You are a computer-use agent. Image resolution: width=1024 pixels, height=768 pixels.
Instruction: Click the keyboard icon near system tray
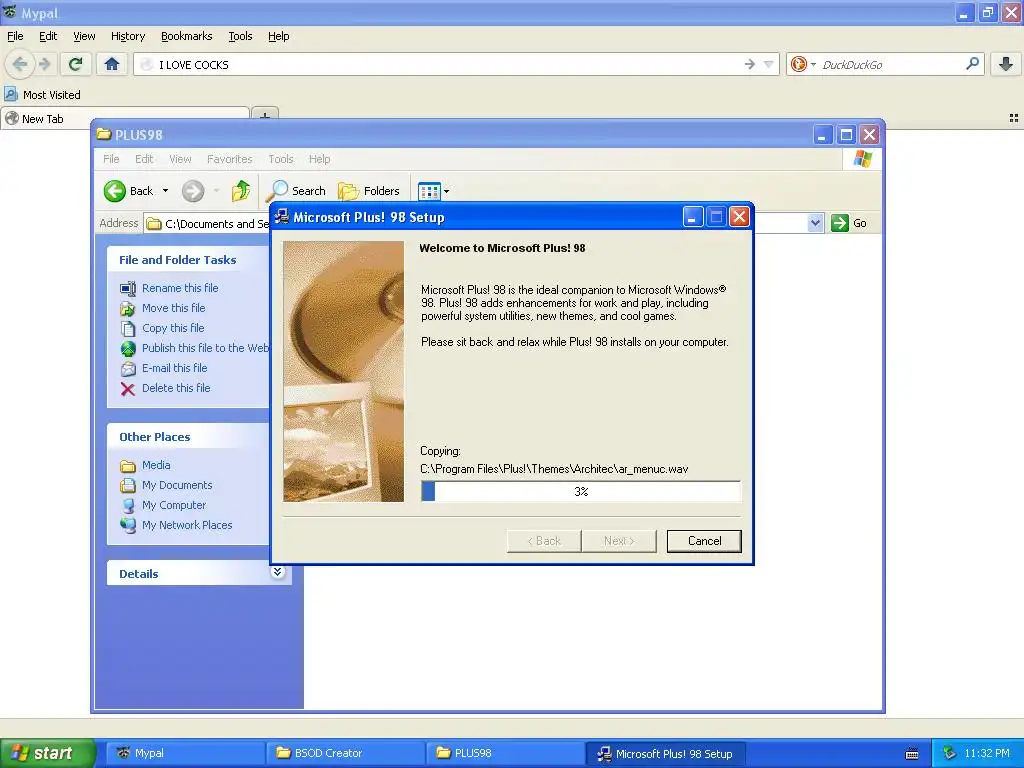point(912,754)
